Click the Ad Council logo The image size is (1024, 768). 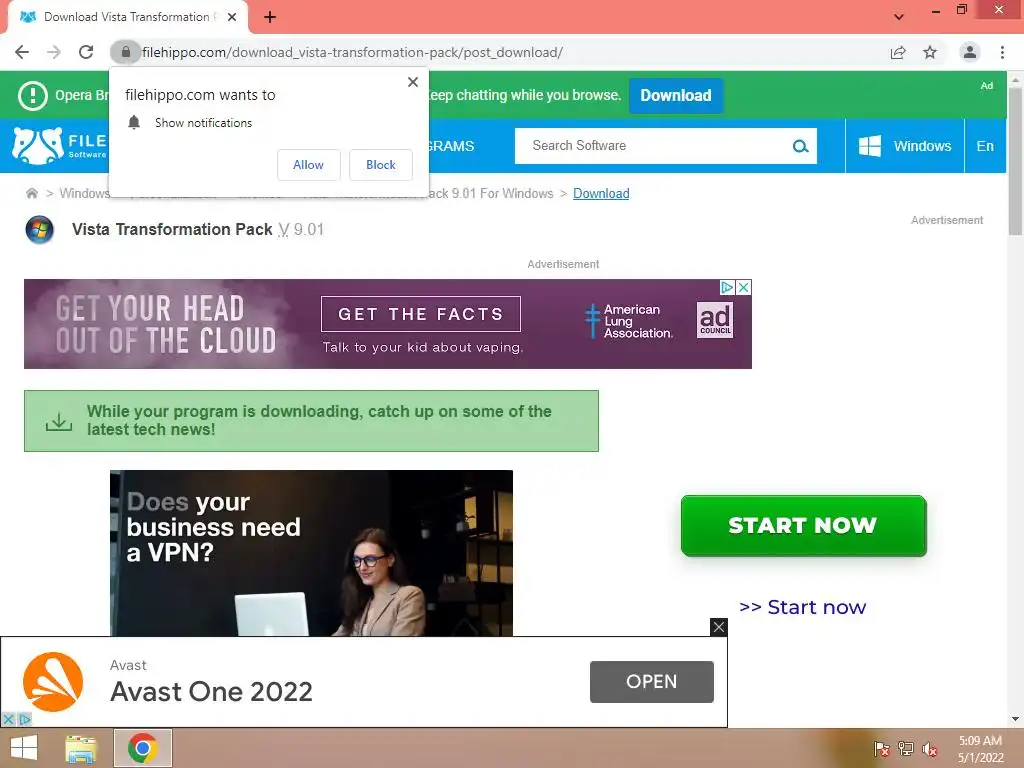715,319
